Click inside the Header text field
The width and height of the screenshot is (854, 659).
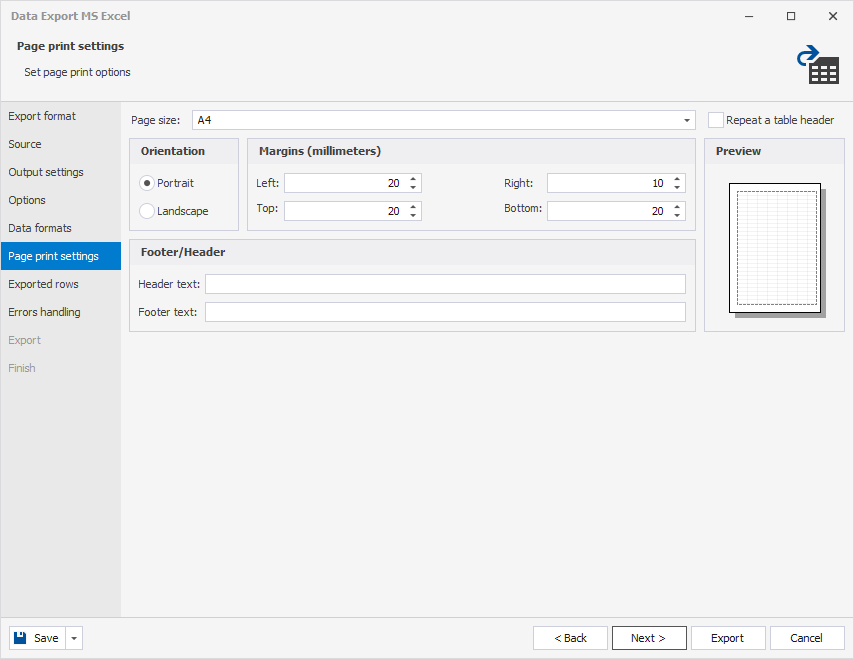pyautogui.click(x=445, y=284)
